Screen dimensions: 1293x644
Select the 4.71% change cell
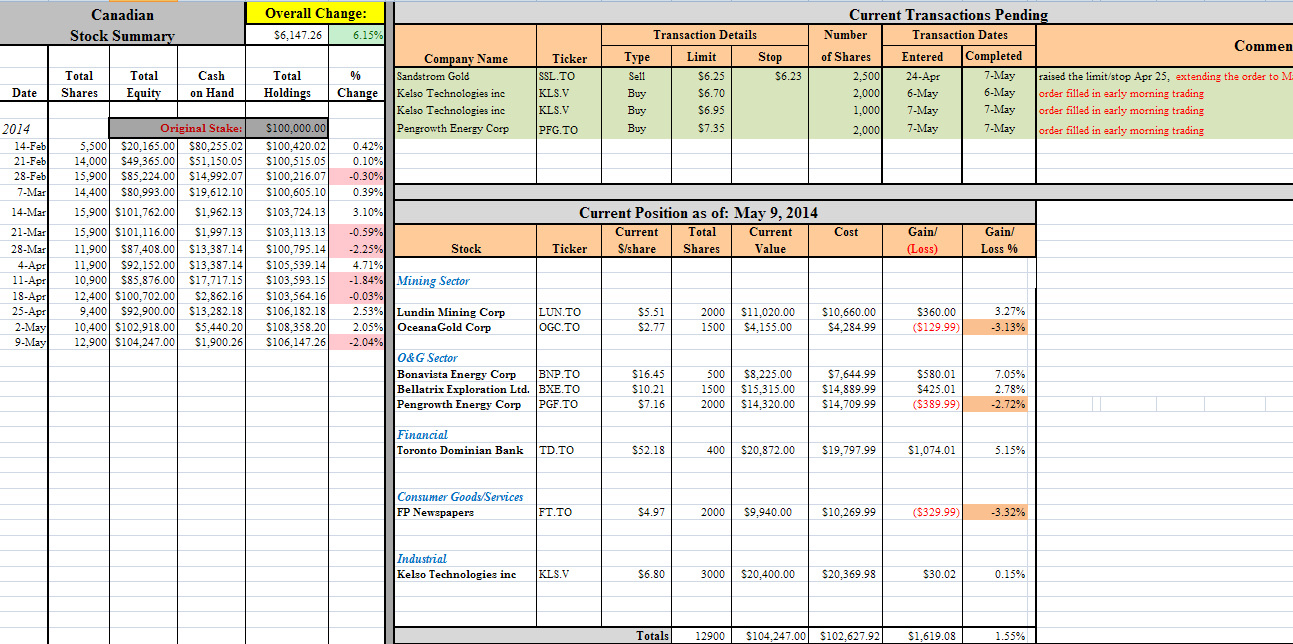(x=357, y=265)
